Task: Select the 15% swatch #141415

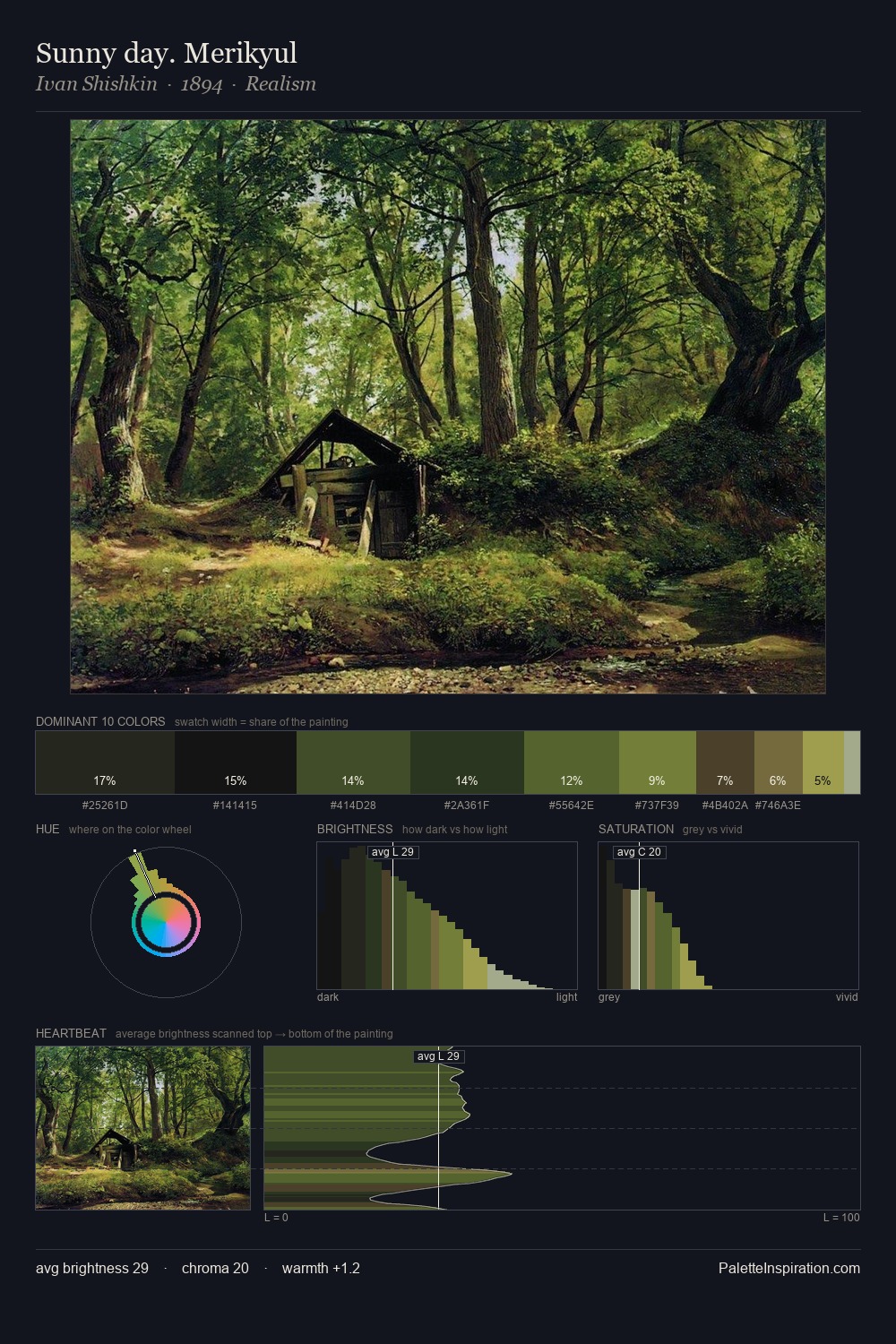Action: tap(236, 762)
